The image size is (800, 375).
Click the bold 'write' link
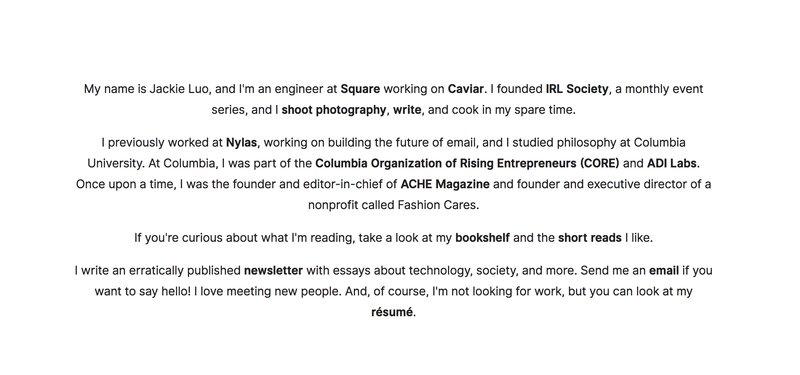(x=407, y=110)
